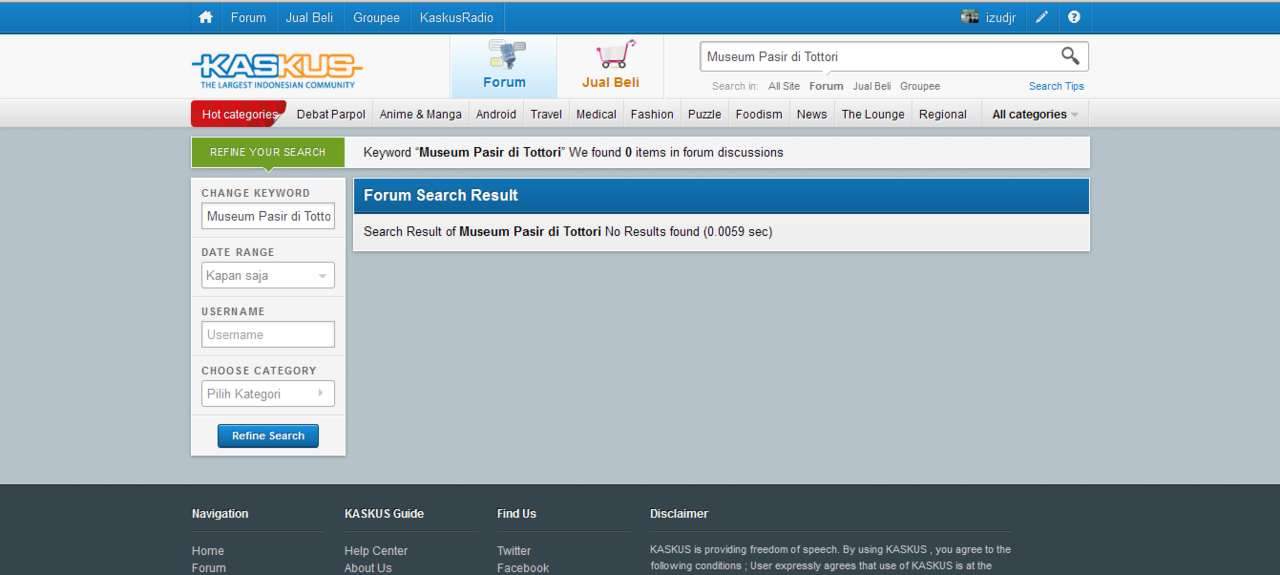Click the Disclaimer footer heading

coord(679,514)
